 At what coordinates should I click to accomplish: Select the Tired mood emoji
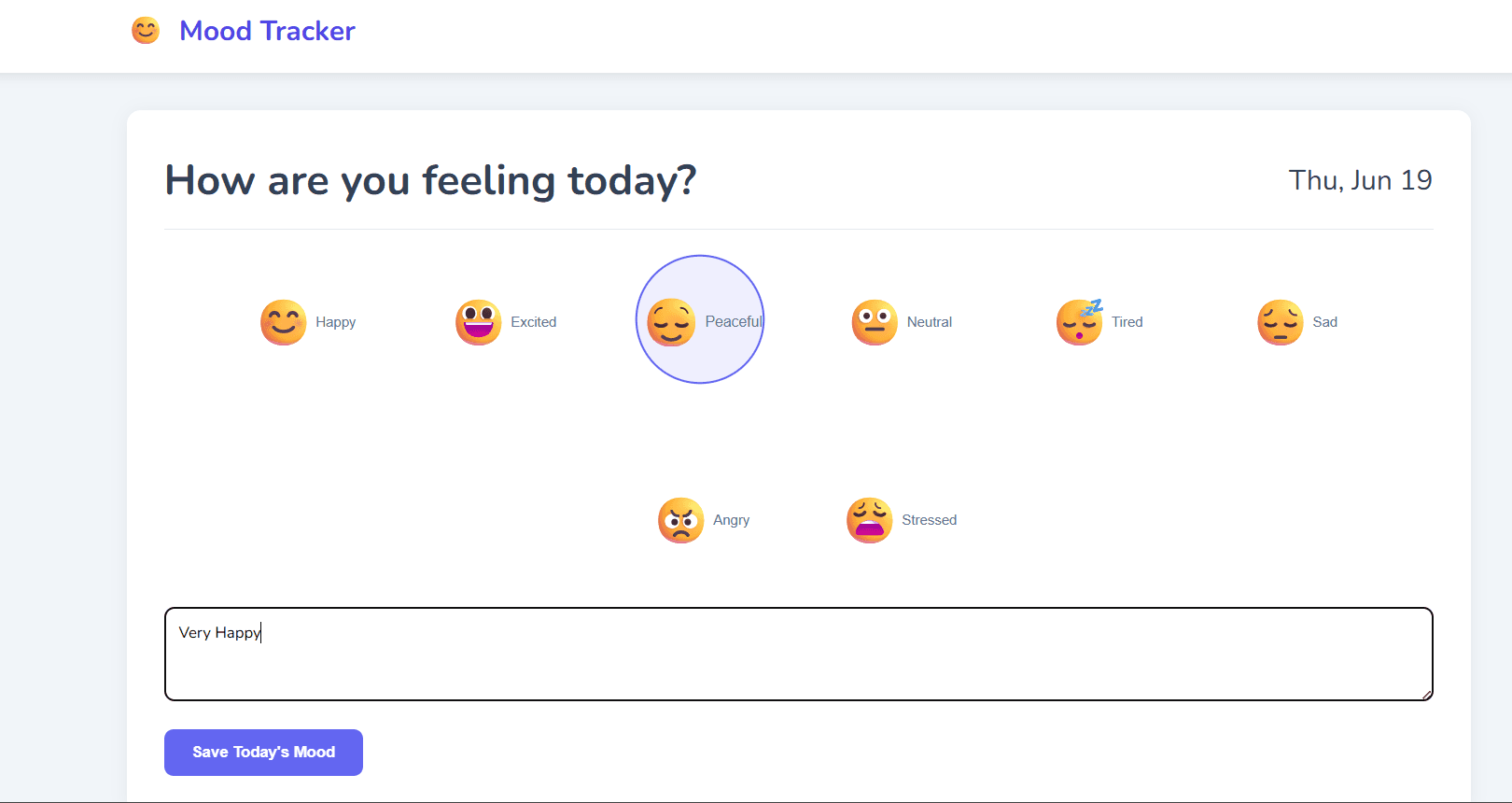coord(1079,322)
